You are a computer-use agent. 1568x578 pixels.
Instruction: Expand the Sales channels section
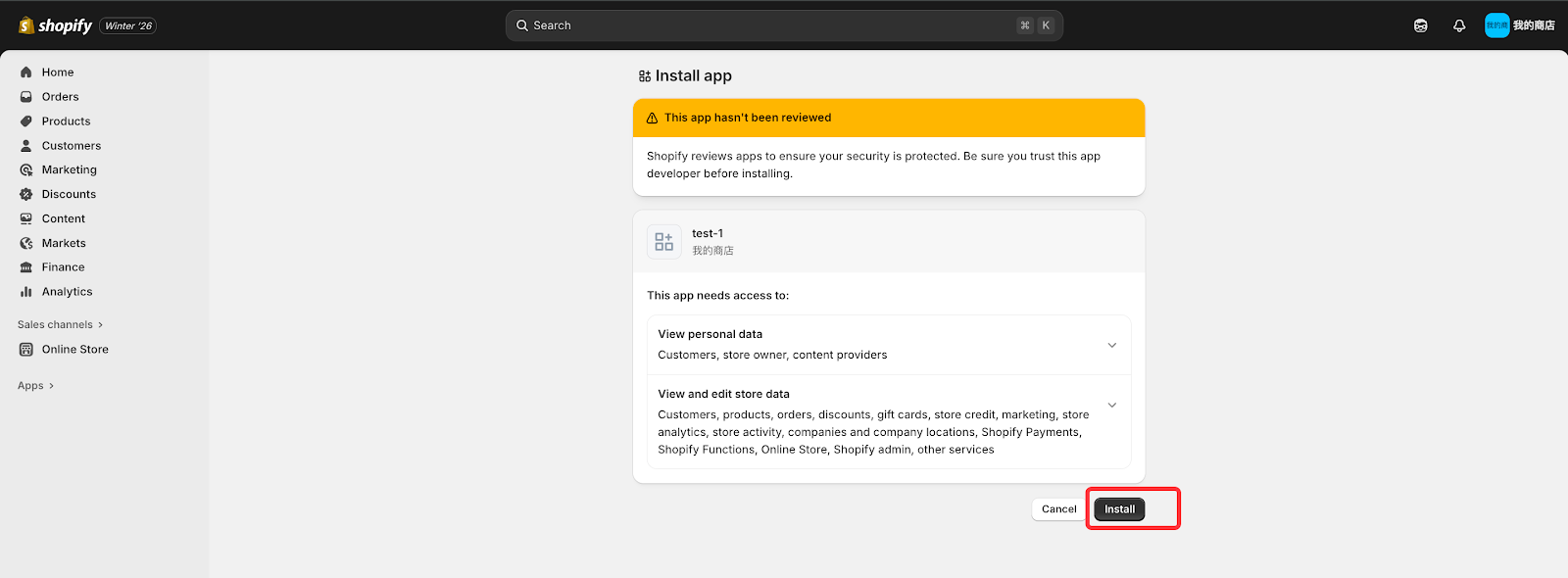61,325
